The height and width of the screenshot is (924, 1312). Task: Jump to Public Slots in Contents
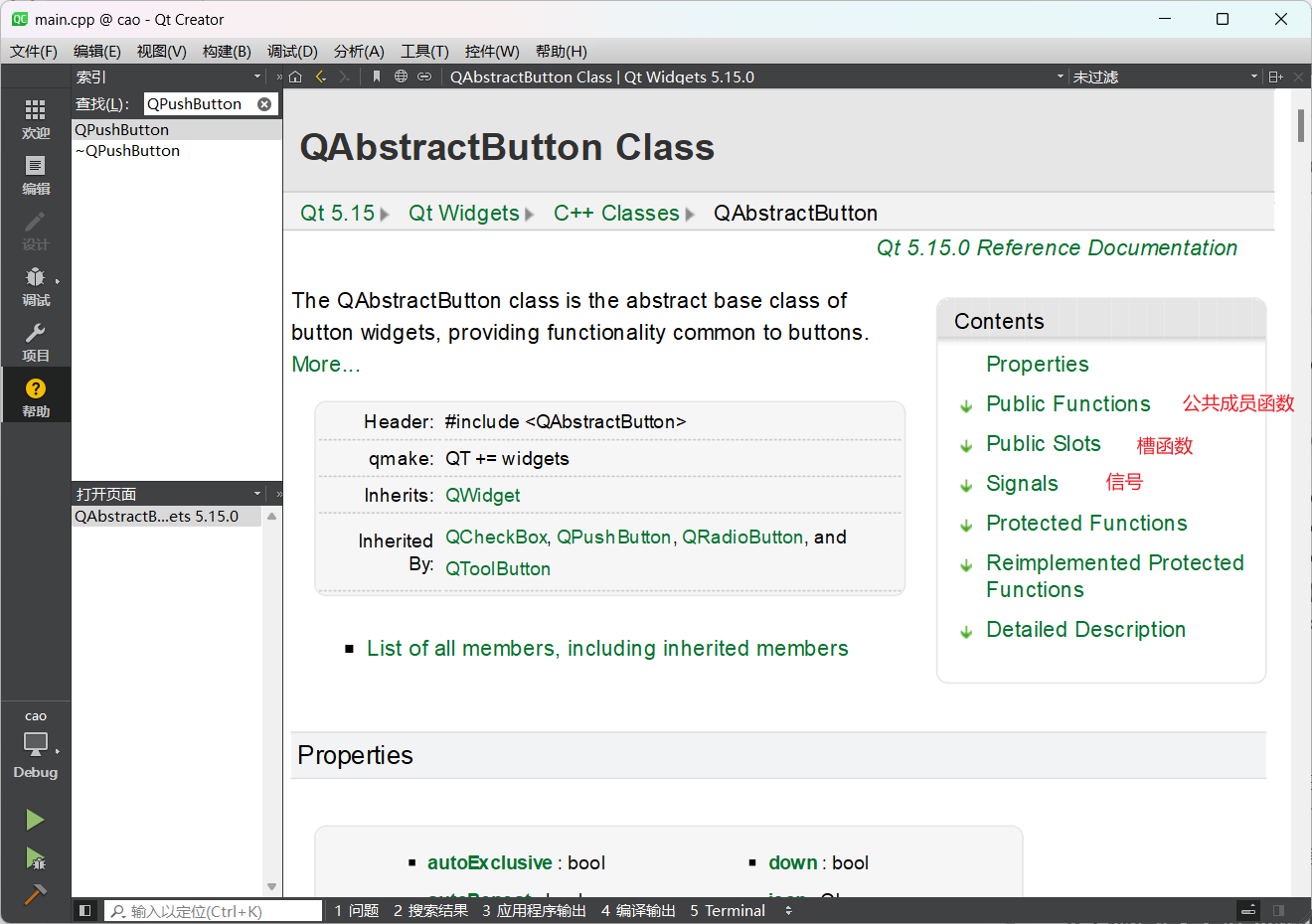click(1044, 443)
